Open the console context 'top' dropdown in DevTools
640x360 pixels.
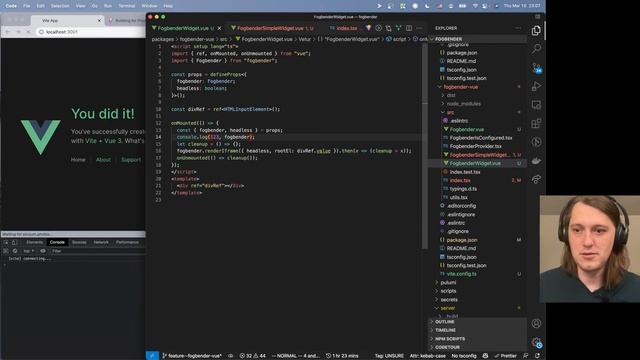pos(28,251)
